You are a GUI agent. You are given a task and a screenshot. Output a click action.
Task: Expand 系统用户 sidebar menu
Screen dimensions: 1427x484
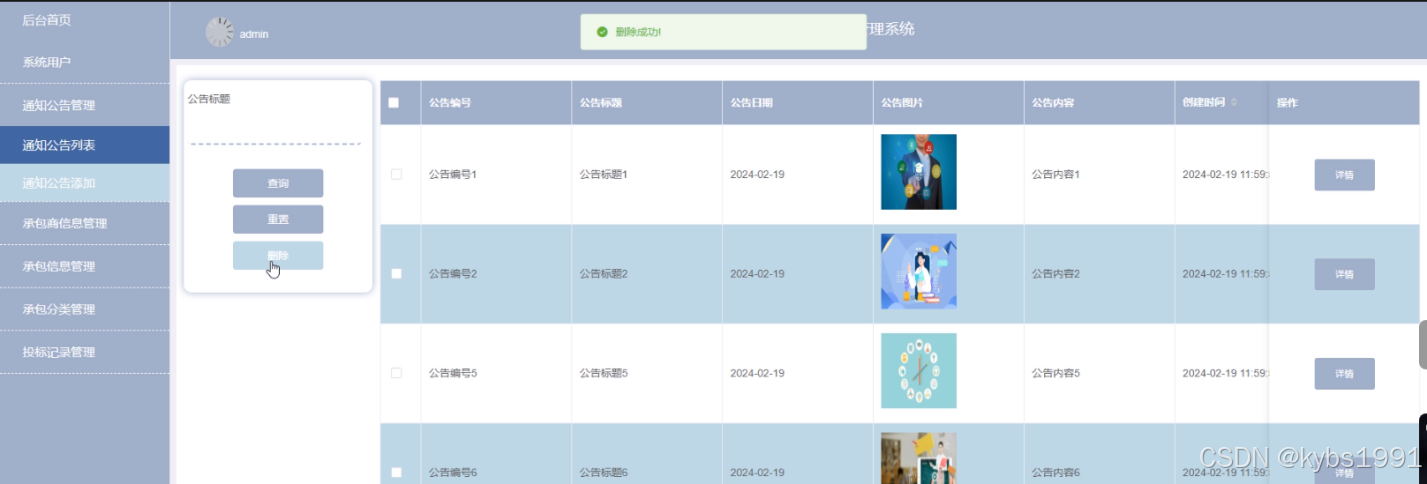point(85,62)
